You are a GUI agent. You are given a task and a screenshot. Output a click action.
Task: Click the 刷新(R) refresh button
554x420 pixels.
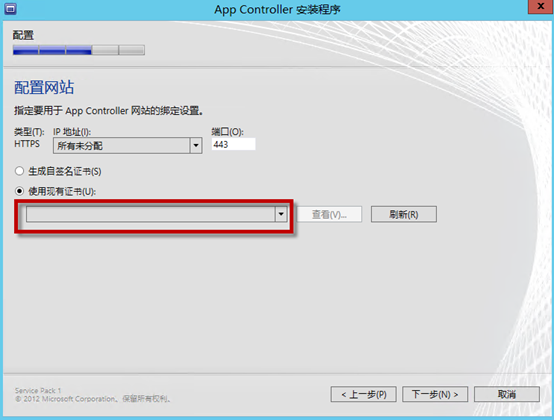click(403, 214)
